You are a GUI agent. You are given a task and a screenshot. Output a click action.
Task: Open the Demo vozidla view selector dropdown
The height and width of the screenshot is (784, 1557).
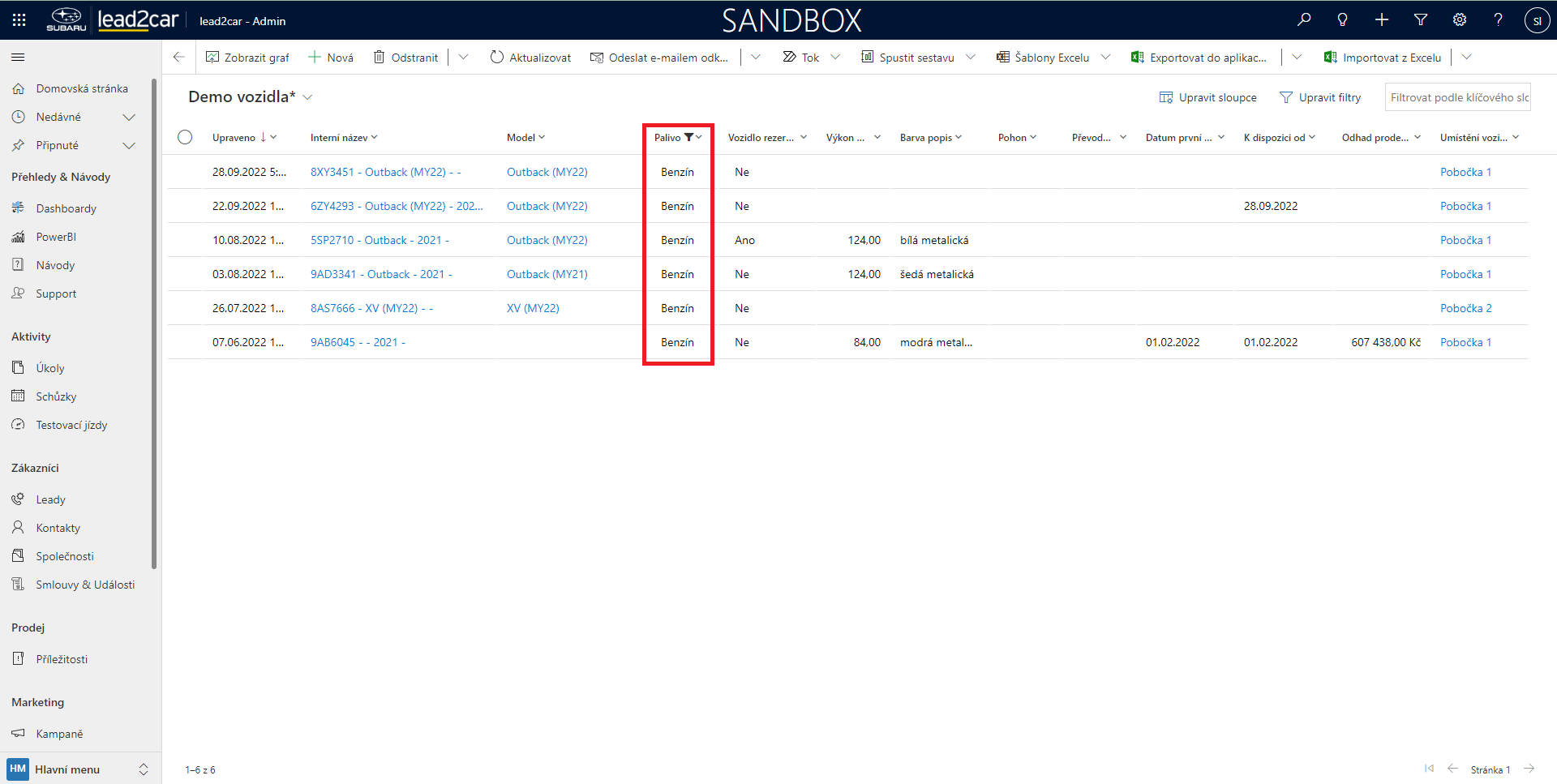pos(308,97)
